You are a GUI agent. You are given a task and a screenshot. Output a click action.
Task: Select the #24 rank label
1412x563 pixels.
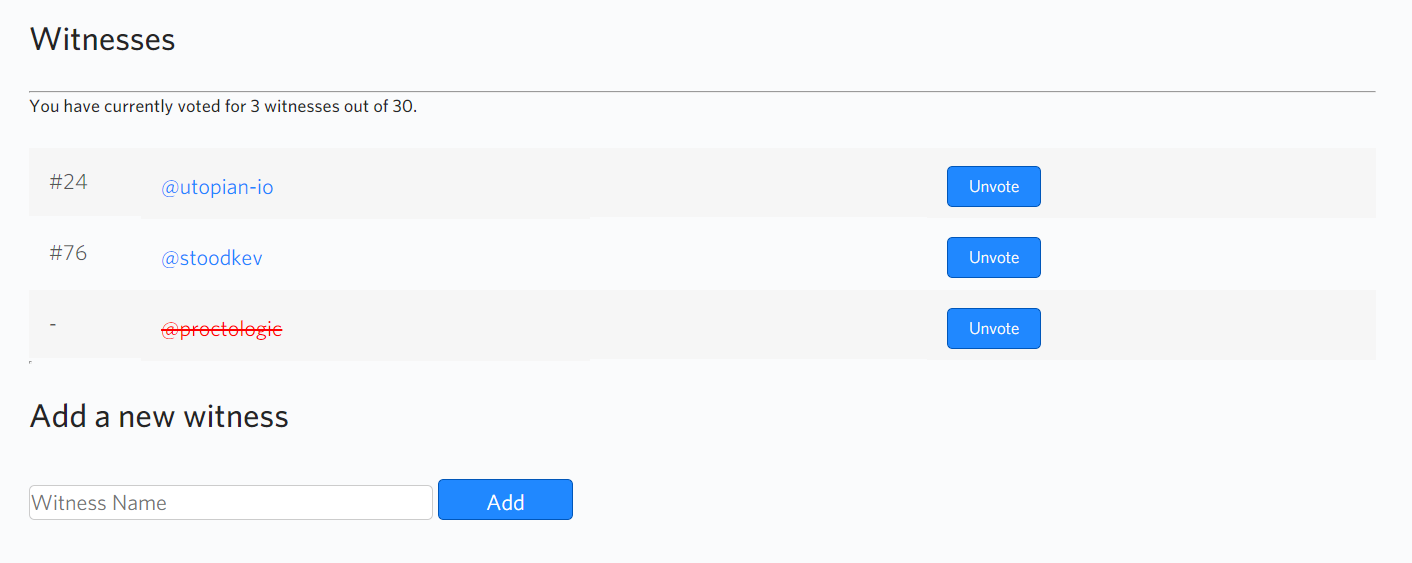(x=68, y=182)
